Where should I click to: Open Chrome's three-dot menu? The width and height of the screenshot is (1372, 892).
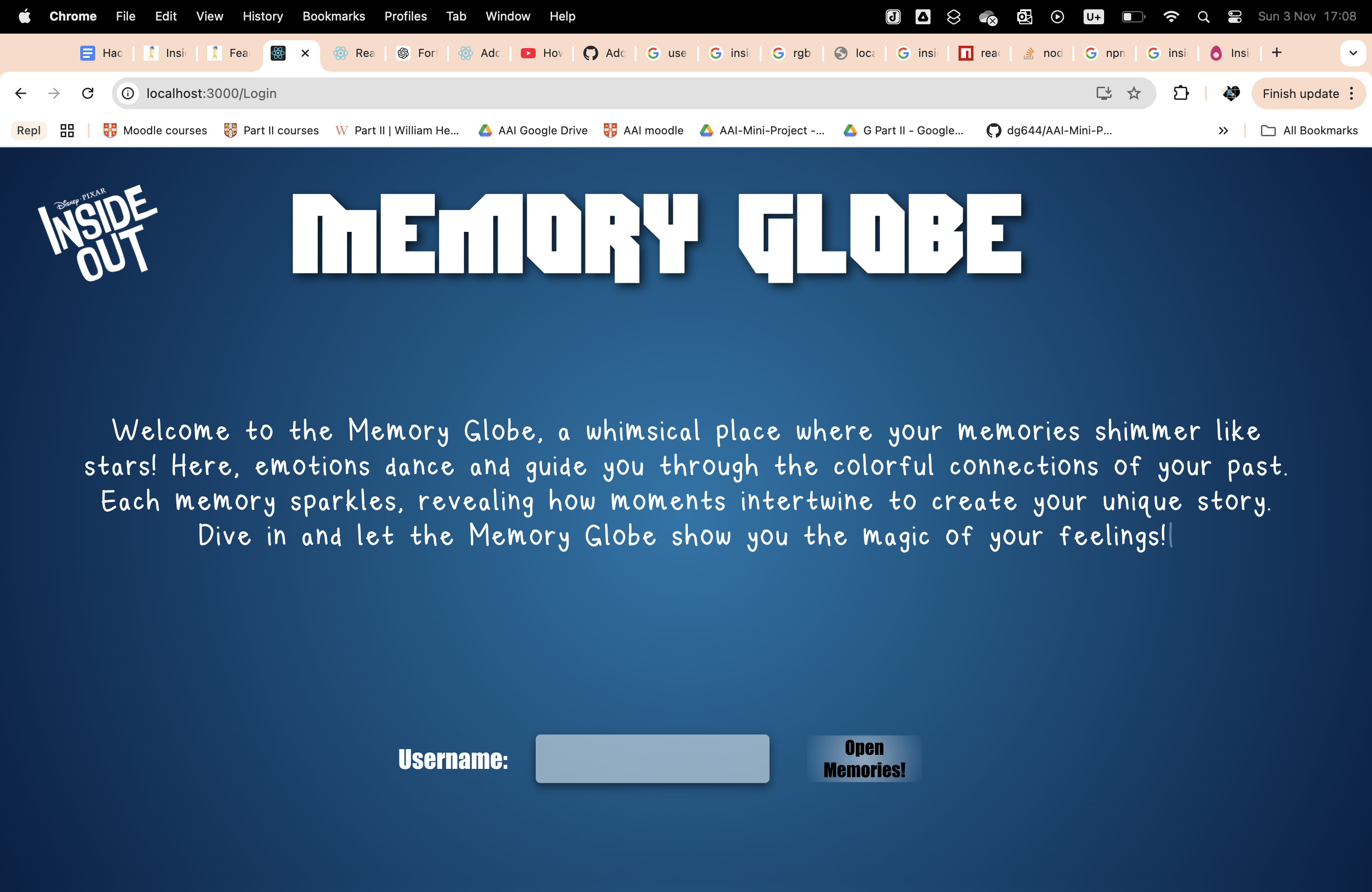pos(1352,93)
